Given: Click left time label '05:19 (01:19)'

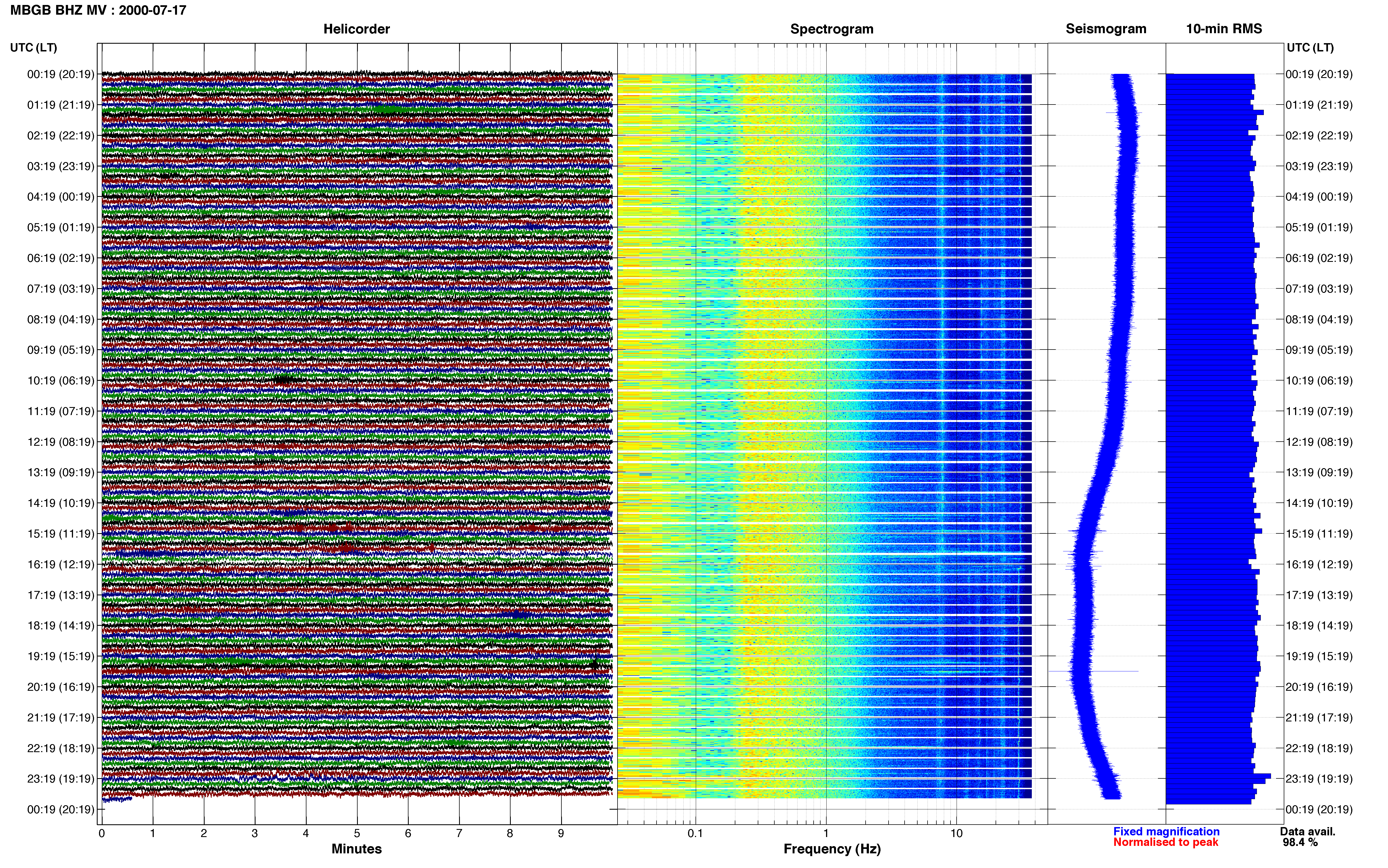Looking at the screenshot, I should click(x=60, y=227).
